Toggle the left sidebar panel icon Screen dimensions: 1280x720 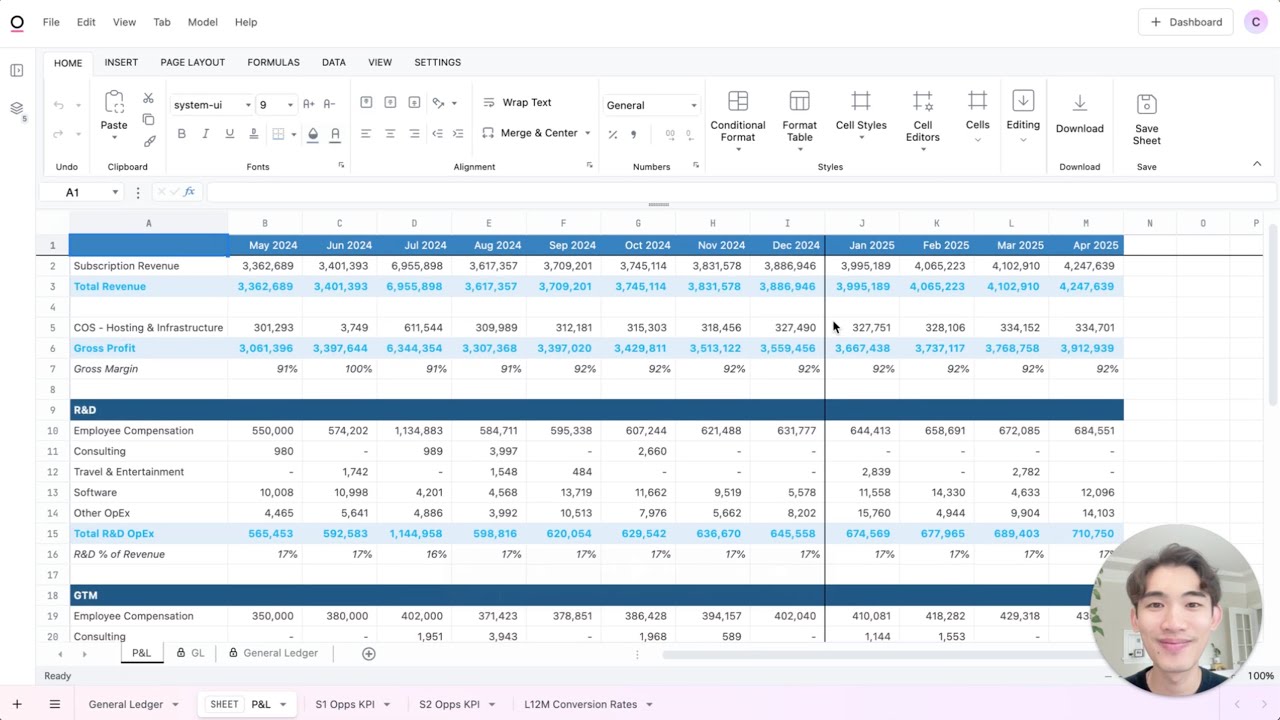point(17,70)
